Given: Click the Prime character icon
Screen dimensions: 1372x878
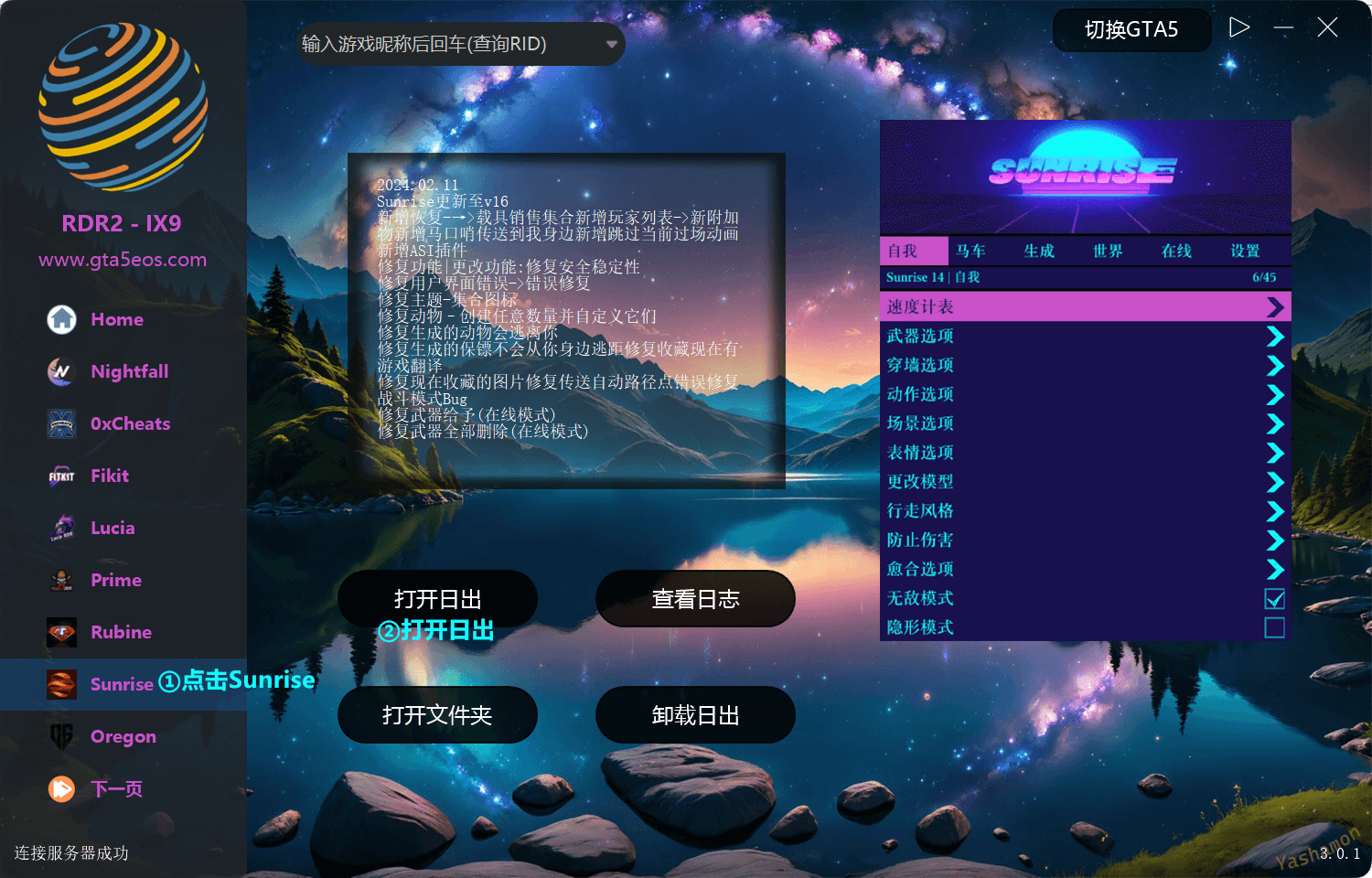Looking at the screenshot, I should click(x=61, y=580).
